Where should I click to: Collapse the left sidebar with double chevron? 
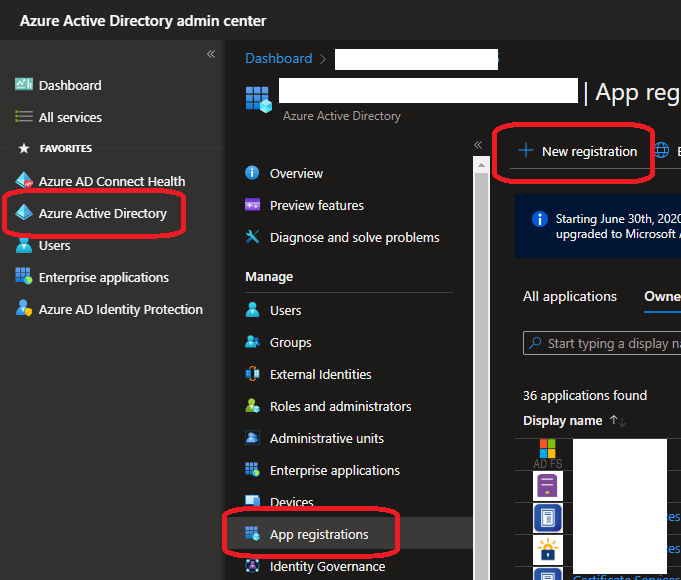click(211, 54)
